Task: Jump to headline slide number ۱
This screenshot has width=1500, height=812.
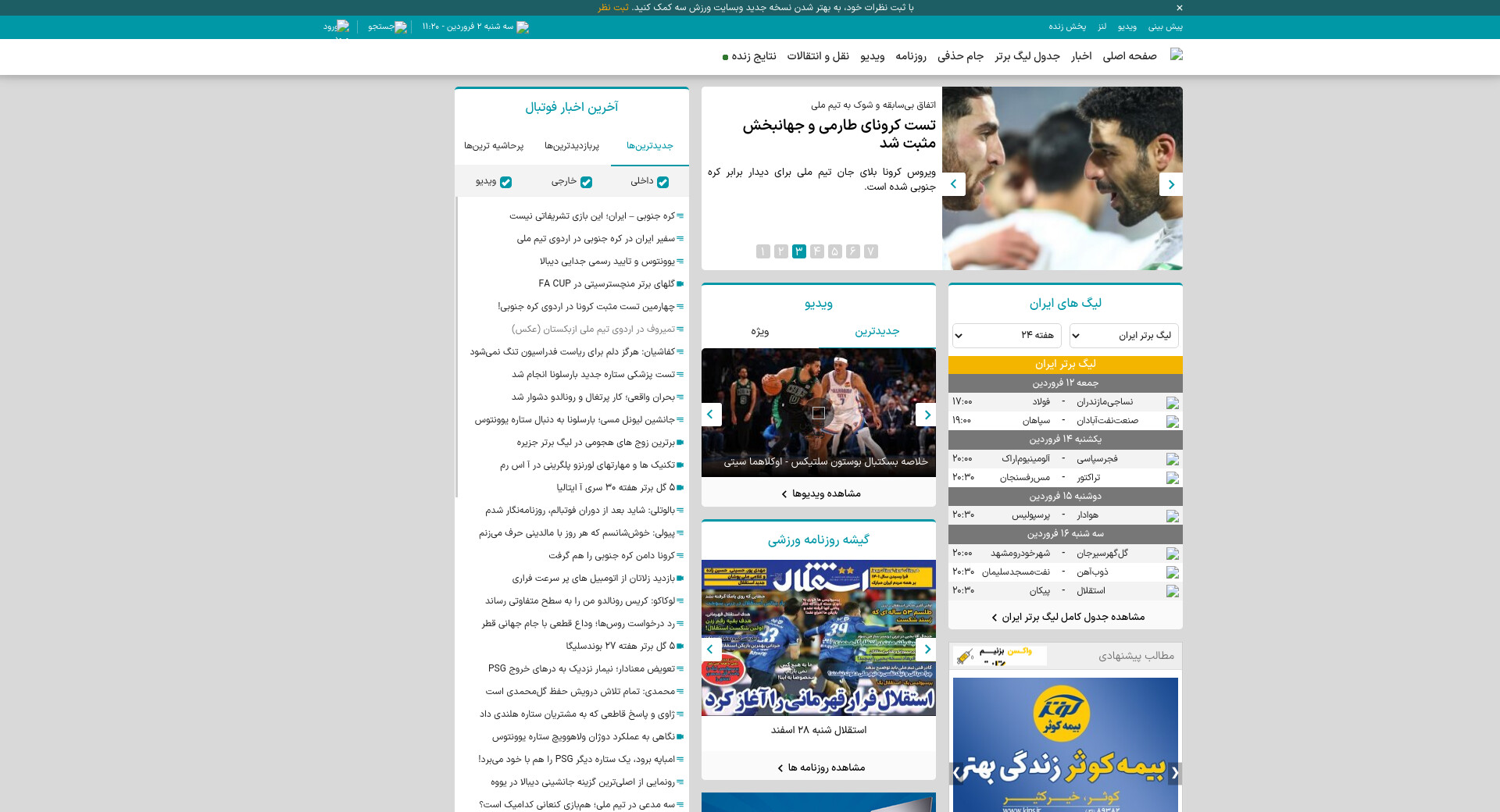Action: (x=762, y=251)
